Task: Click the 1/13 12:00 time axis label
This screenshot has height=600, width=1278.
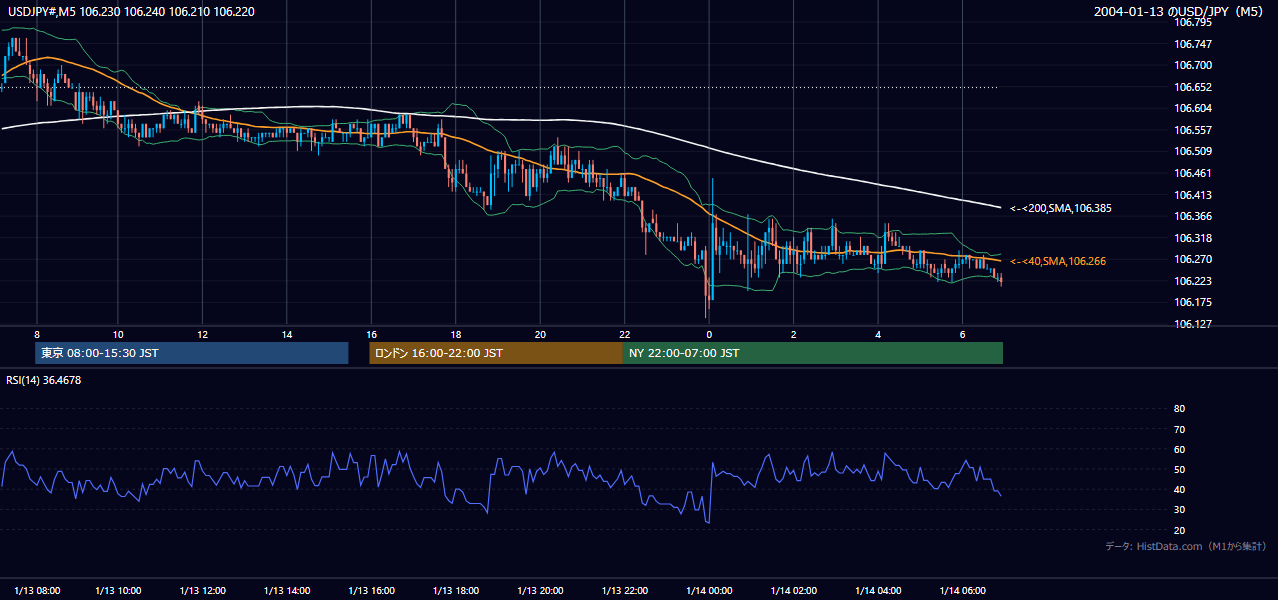Action: pyautogui.click(x=202, y=590)
